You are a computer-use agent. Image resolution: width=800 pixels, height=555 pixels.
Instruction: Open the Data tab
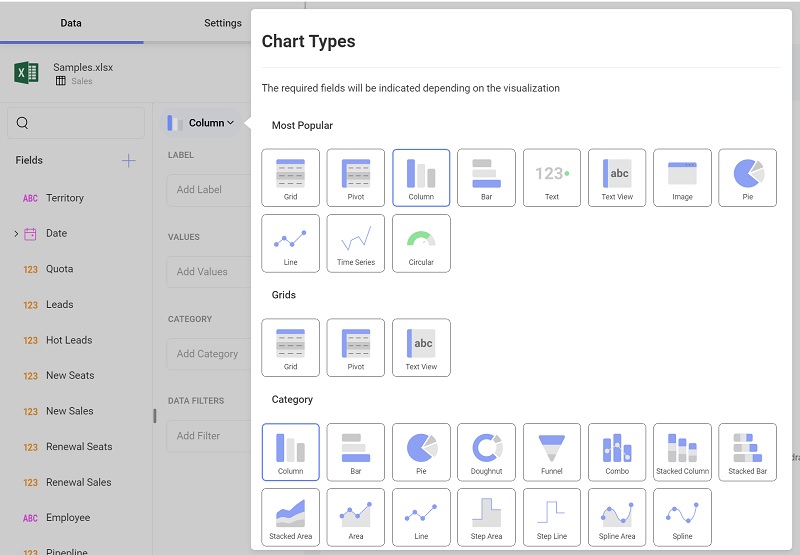(x=71, y=23)
